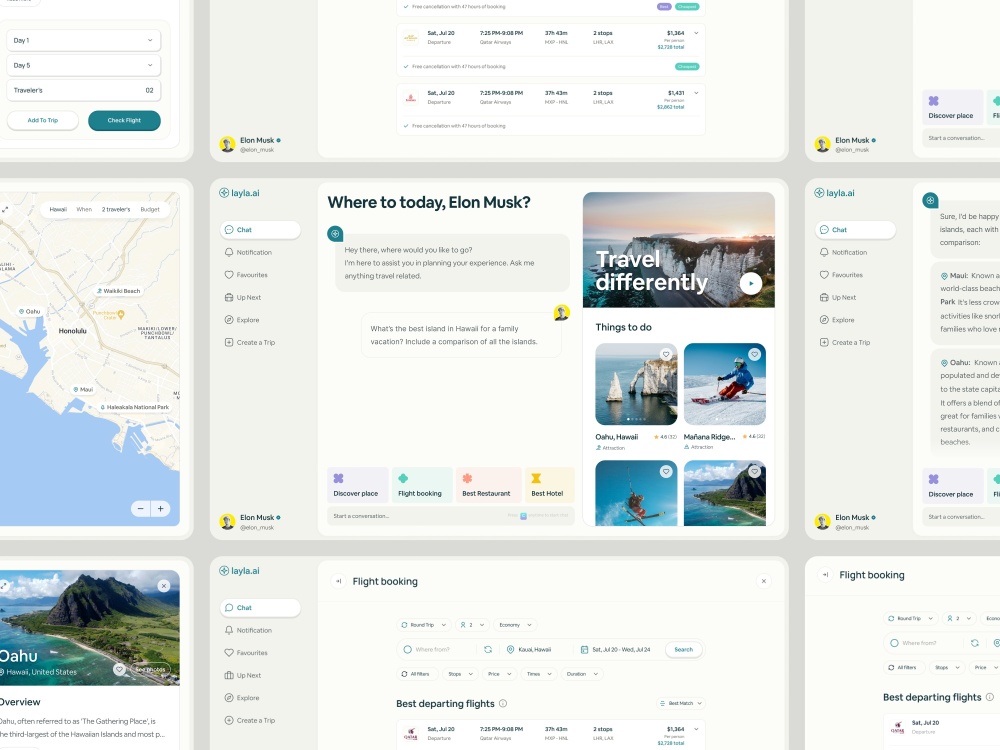Open the Economy class dropdown
Screen dimensions: 1000x750
pyautogui.click(x=515, y=625)
